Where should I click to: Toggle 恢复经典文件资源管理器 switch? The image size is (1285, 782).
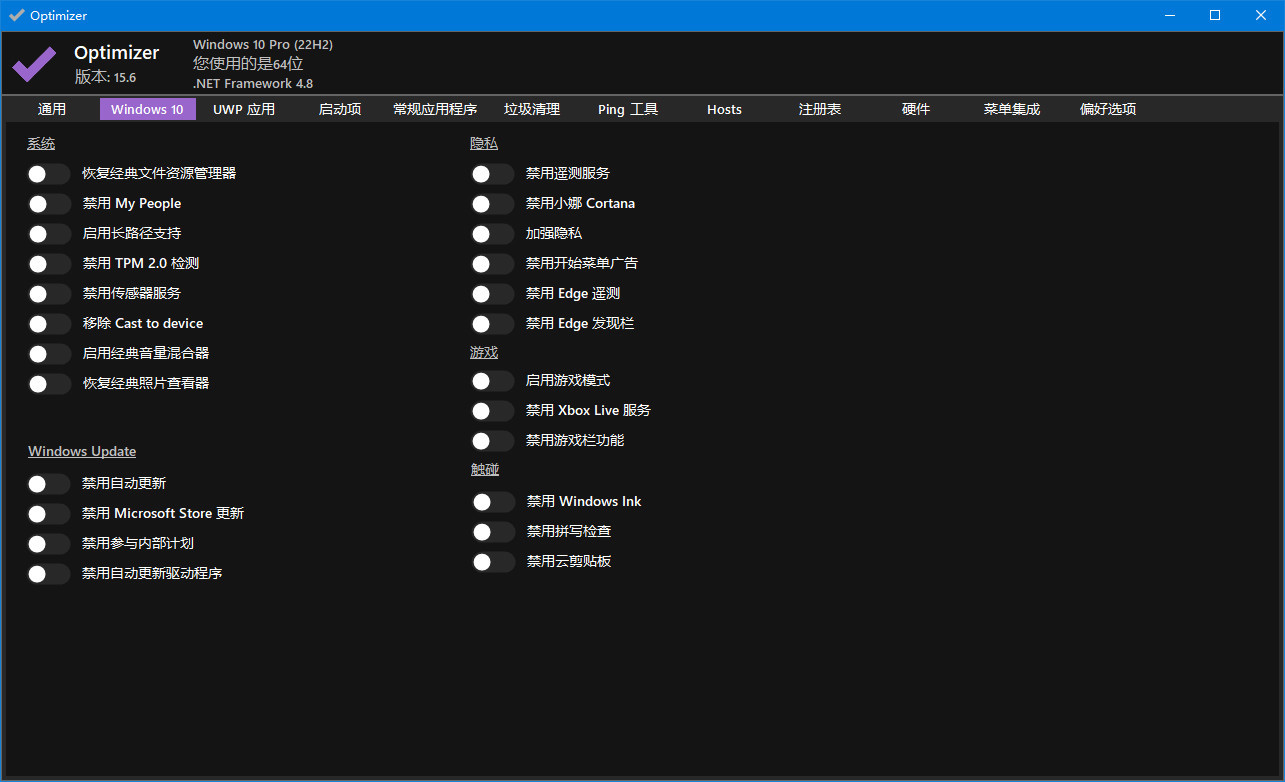(x=49, y=174)
